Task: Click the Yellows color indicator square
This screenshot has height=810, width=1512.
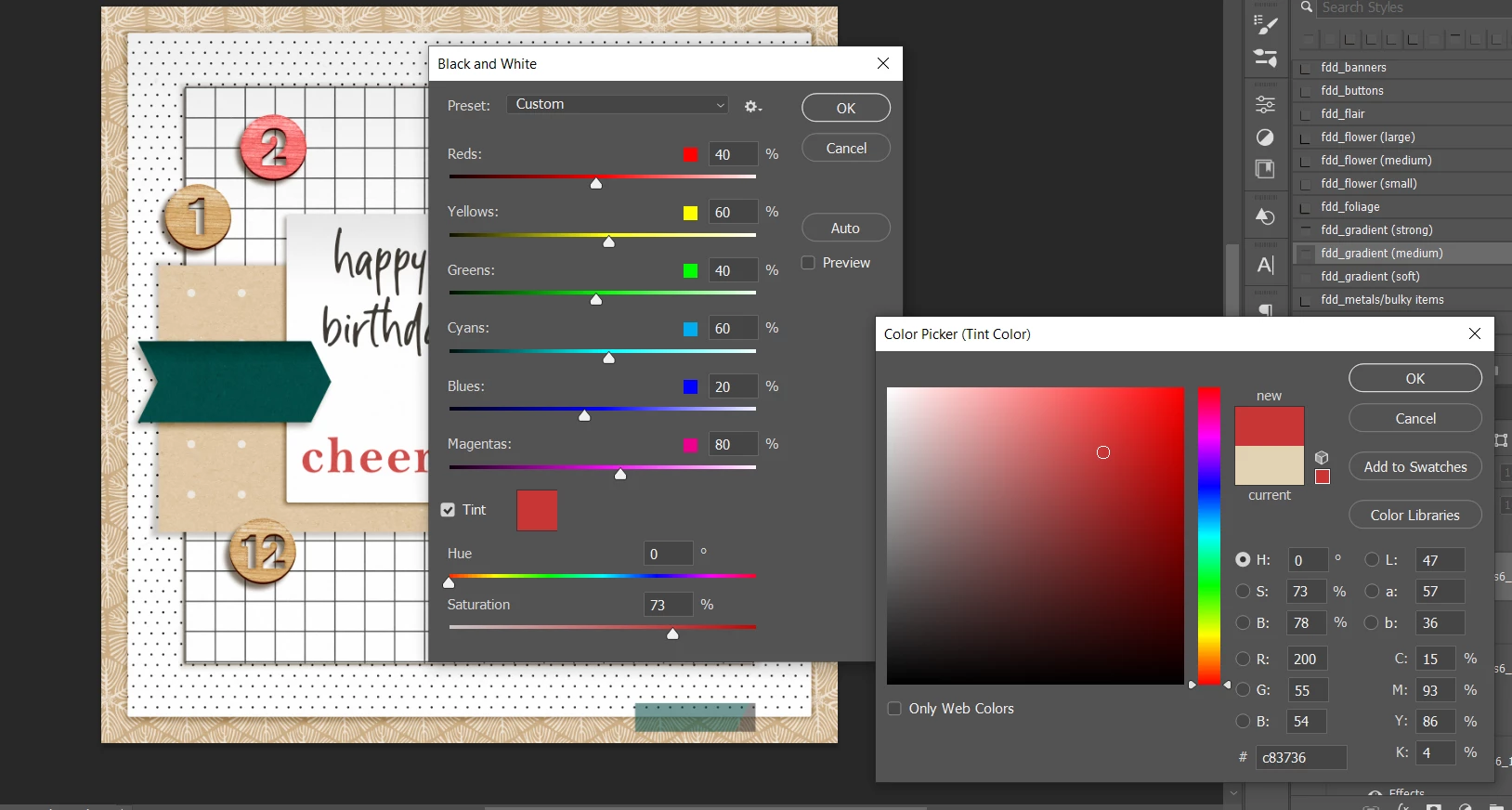Action: pyautogui.click(x=690, y=213)
